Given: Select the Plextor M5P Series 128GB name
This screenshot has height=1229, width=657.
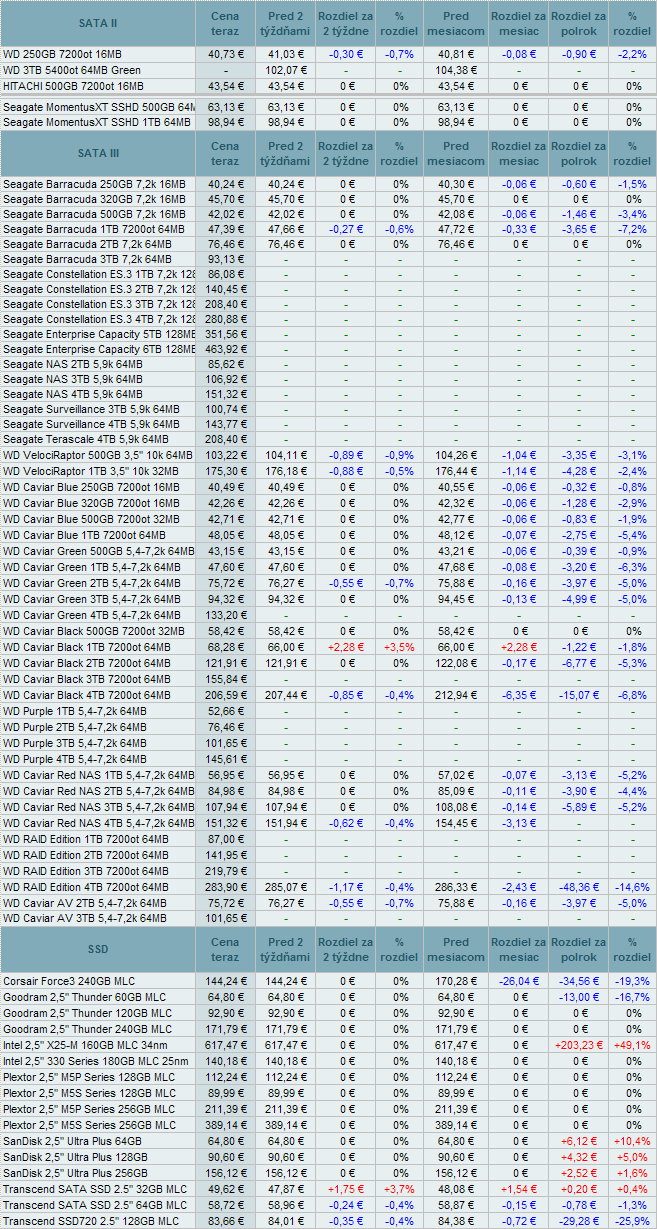Looking at the screenshot, I should 89,1077.
